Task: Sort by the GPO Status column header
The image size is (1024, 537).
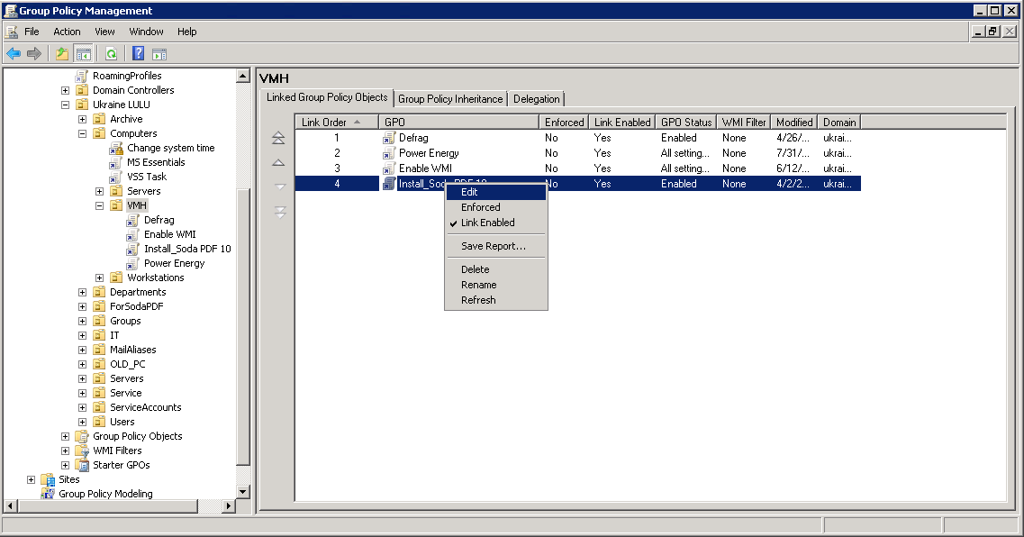Action: pyautogui.click(x=686, y=122)
